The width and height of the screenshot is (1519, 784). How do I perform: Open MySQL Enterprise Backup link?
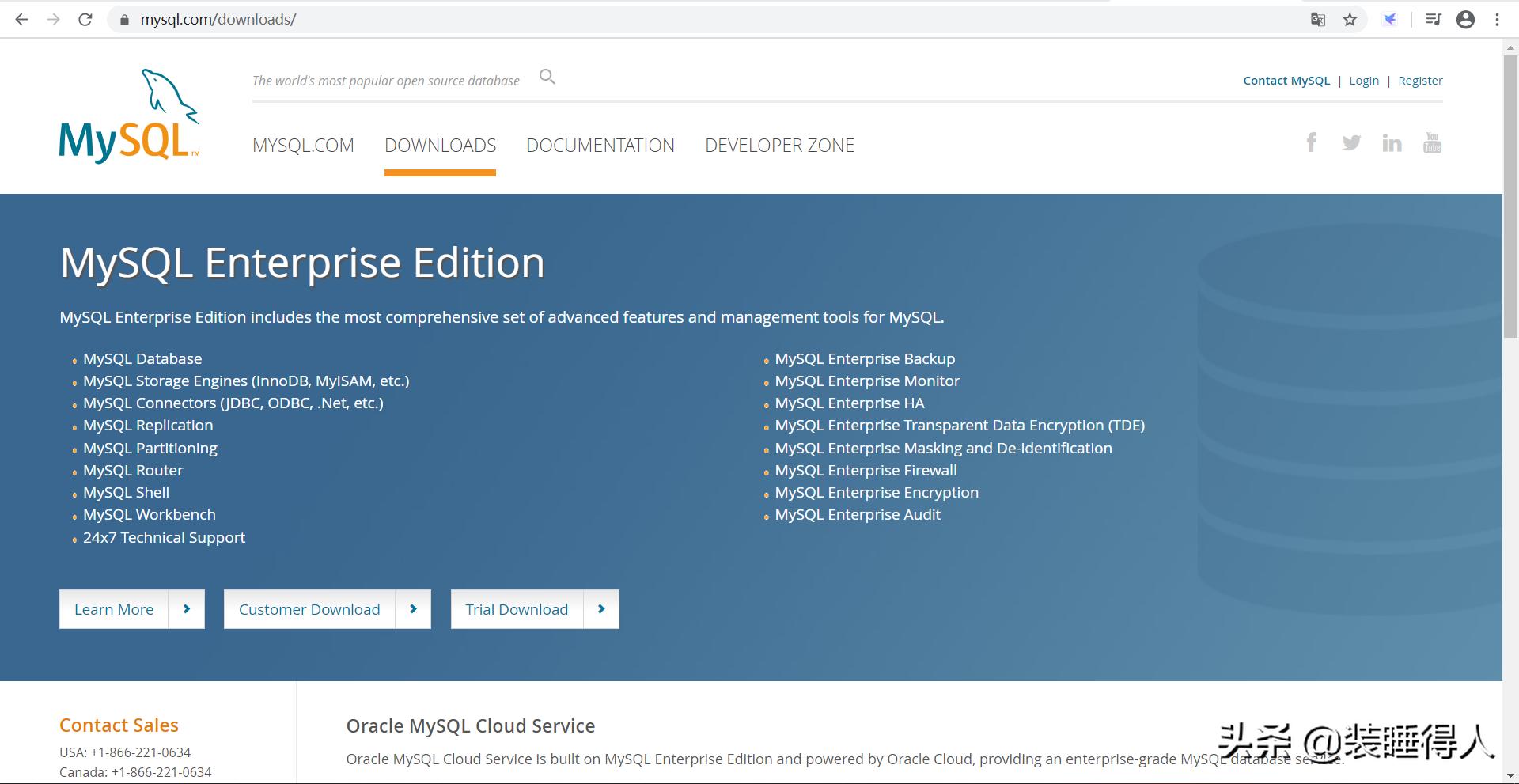[865, 358]
